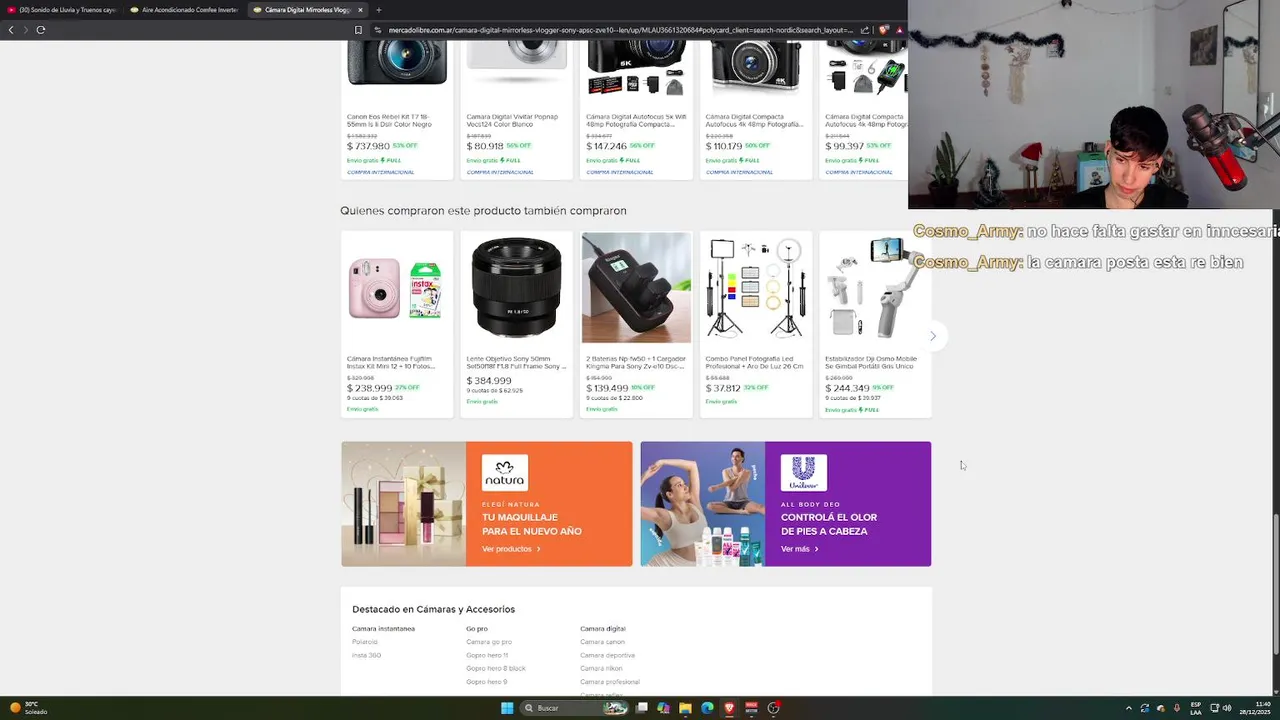Click price $ 37.812 on combo panel card
This screenshot has width=1280, height=720.
point(723,388)
